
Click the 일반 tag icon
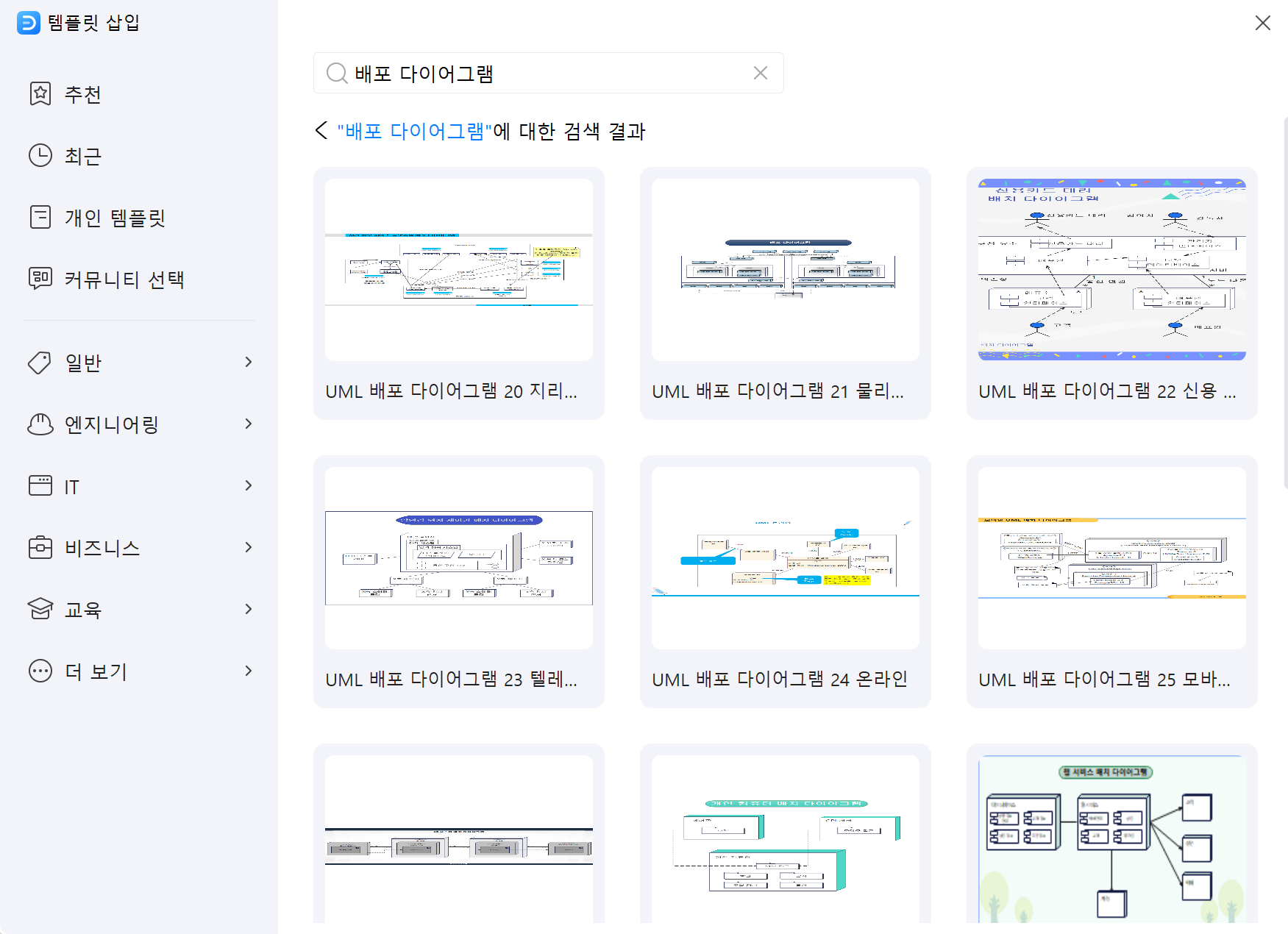(40, 363)
